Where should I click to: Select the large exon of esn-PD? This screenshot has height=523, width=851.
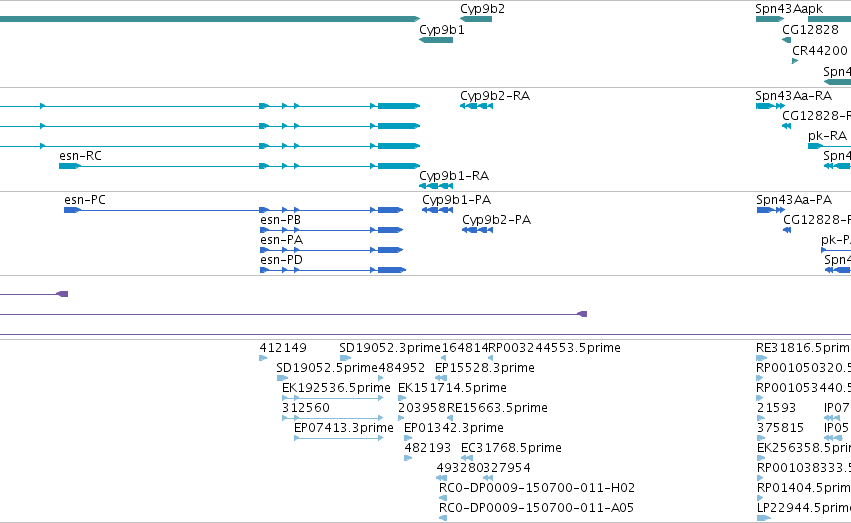(392, 270)
